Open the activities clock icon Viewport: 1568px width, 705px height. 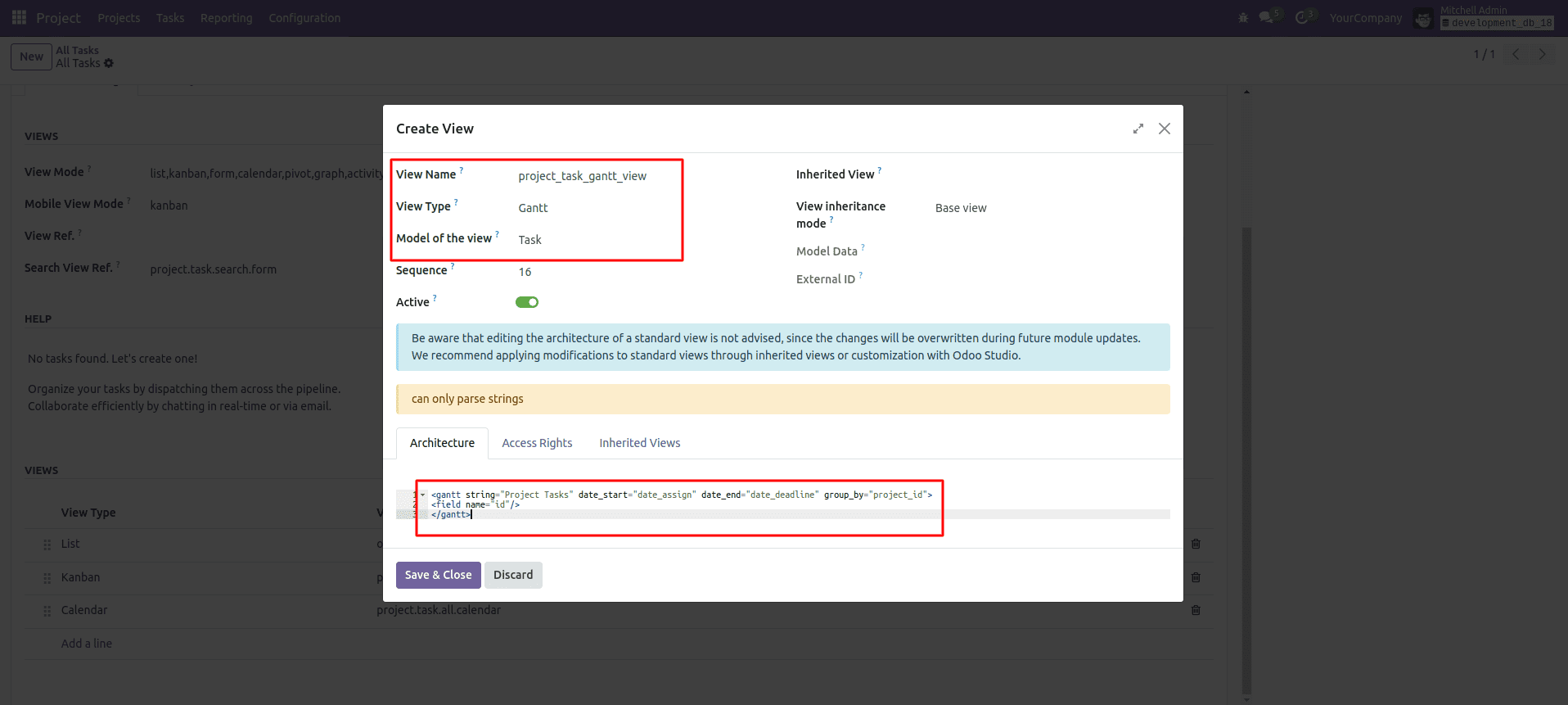[x=1302, y=17]
